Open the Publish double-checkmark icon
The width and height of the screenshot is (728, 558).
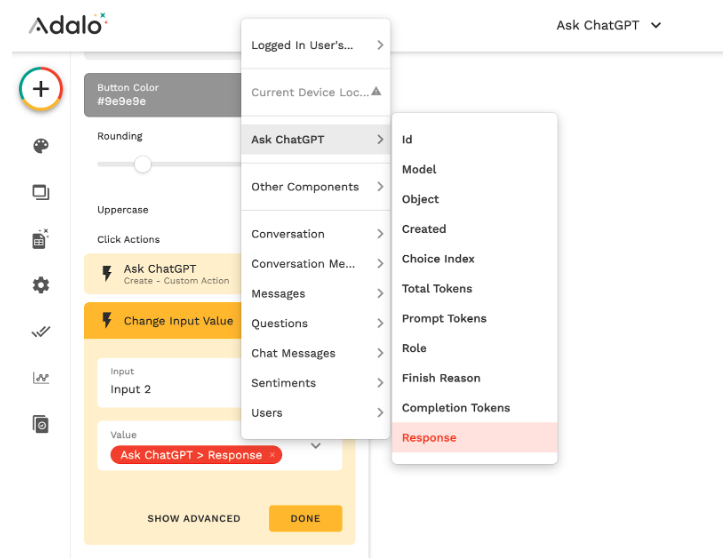[x=41, y=331]
